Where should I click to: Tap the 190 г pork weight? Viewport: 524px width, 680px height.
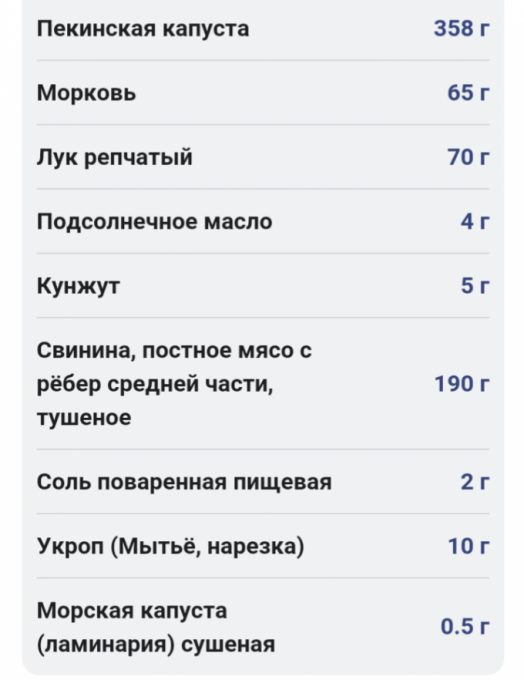(x=462, y=384)
